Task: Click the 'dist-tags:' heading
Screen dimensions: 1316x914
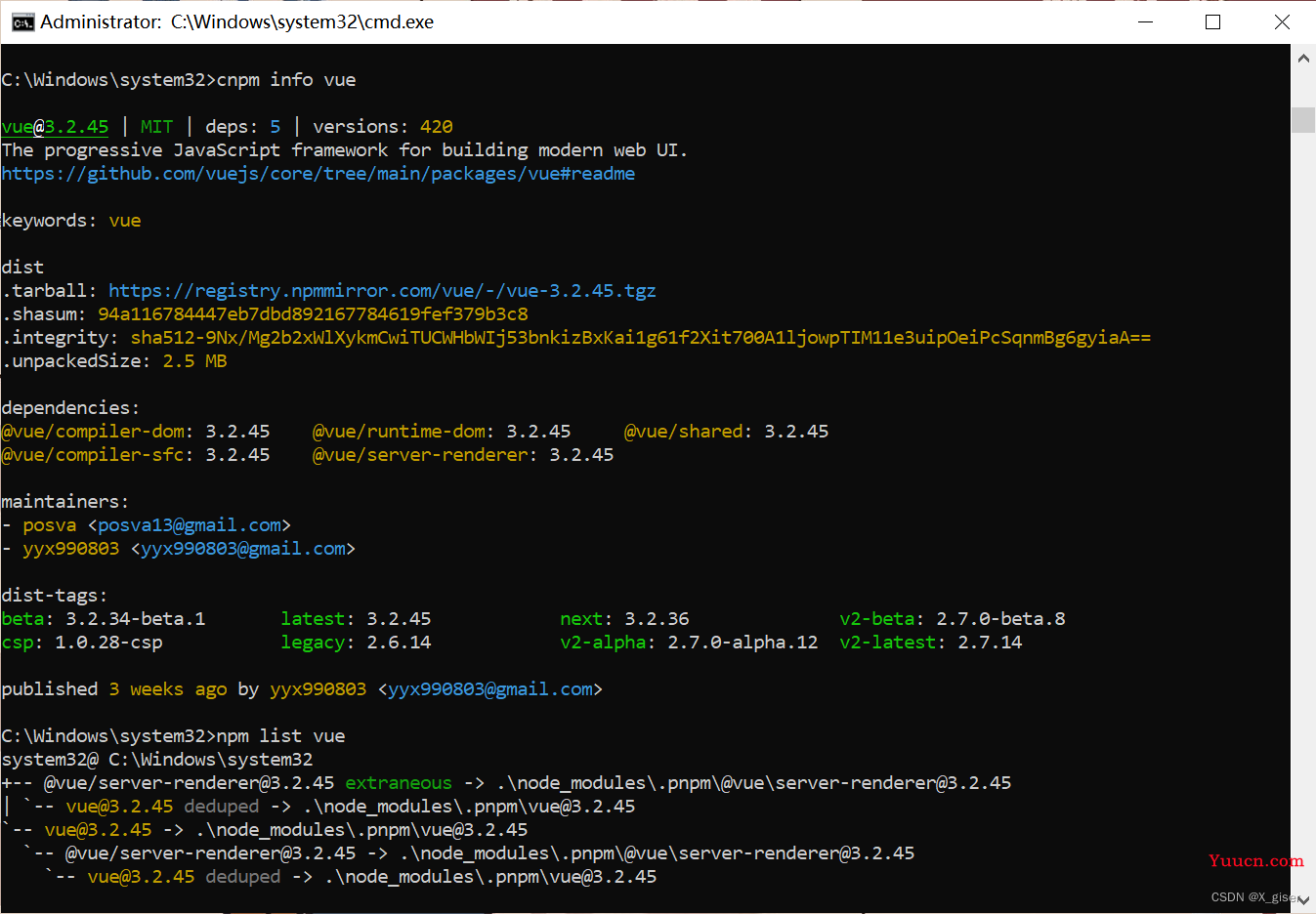Action: coord(55,596)
